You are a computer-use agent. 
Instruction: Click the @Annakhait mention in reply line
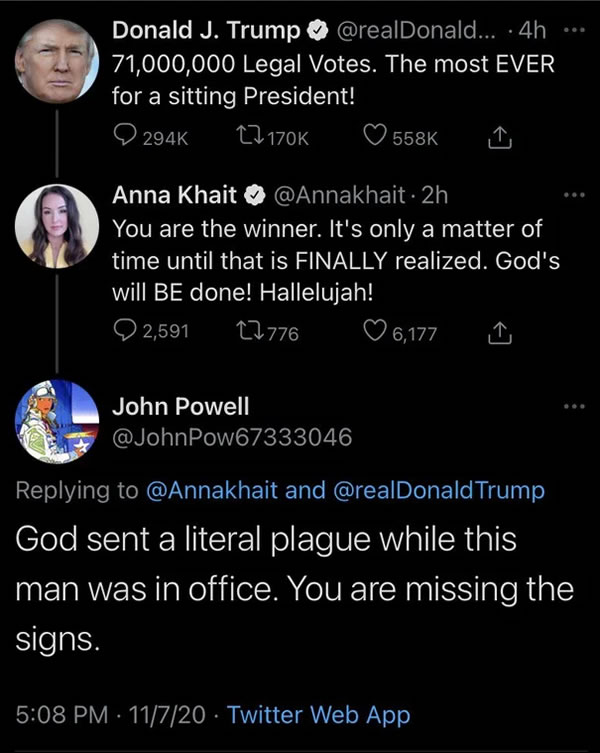pyautogui.click(x=213, y=490)
